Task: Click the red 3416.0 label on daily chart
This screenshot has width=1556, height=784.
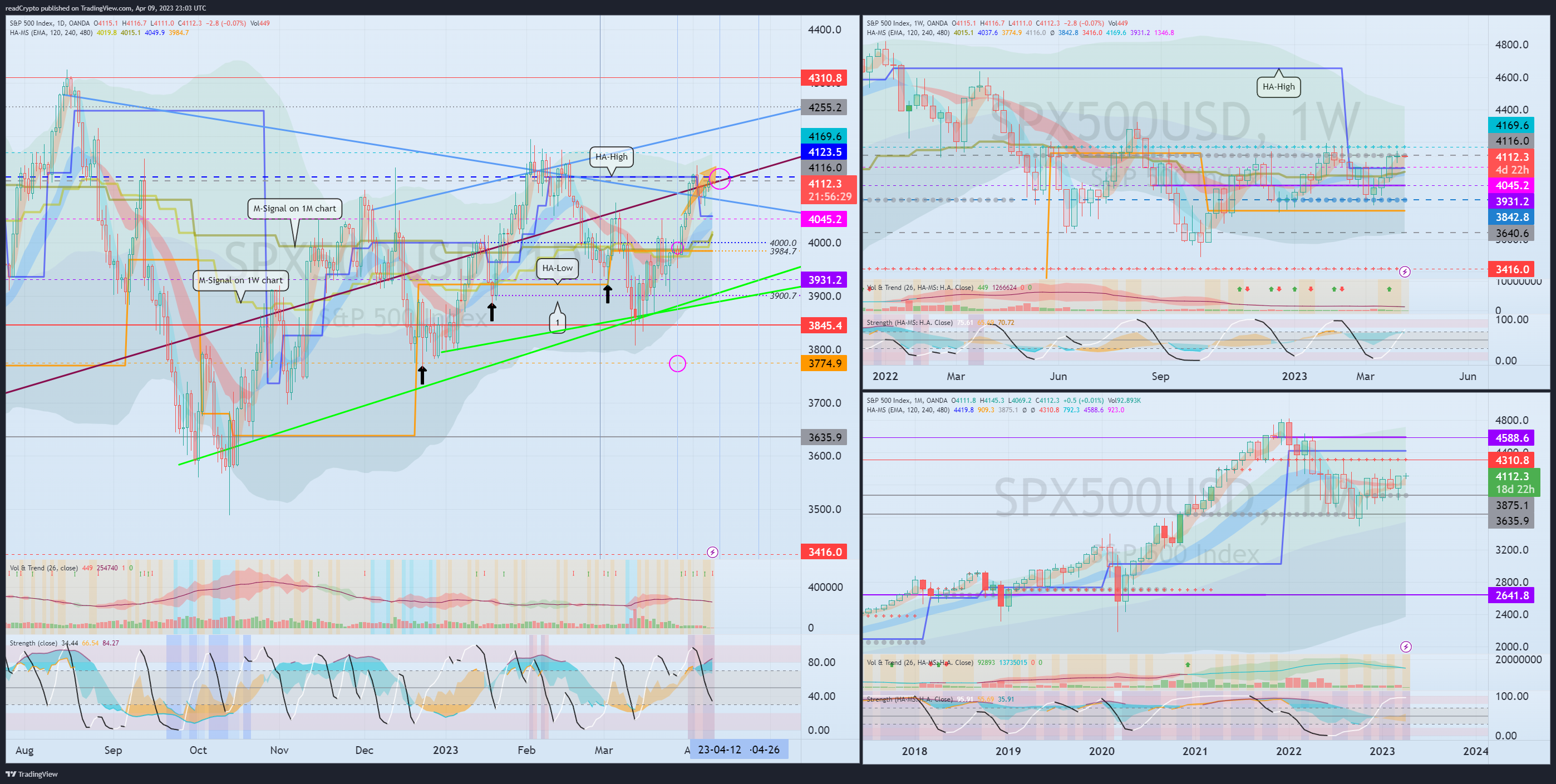Action: click(x=824, y=552)
